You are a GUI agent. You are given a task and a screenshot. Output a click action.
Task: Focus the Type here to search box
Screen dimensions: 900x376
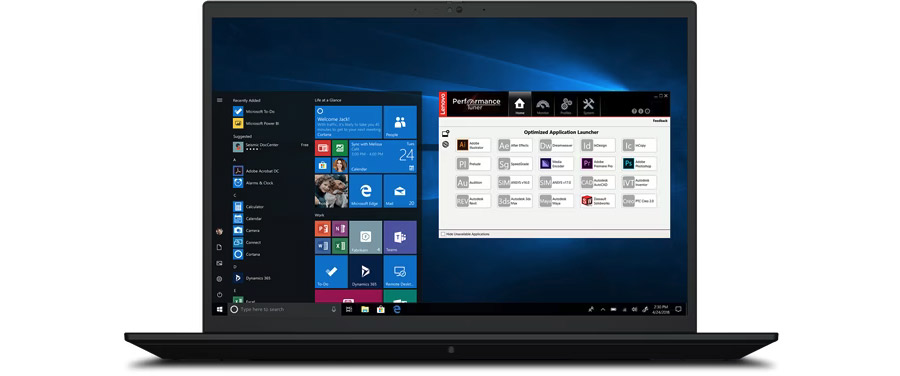coord(284,309)
